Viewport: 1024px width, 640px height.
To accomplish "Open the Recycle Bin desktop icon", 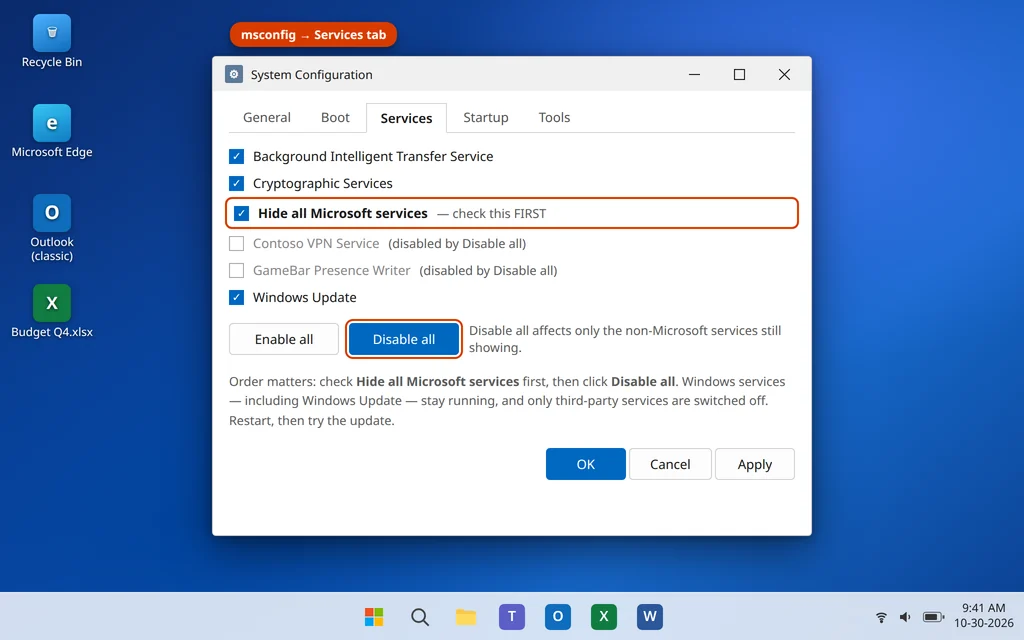I will click(52, 42).
